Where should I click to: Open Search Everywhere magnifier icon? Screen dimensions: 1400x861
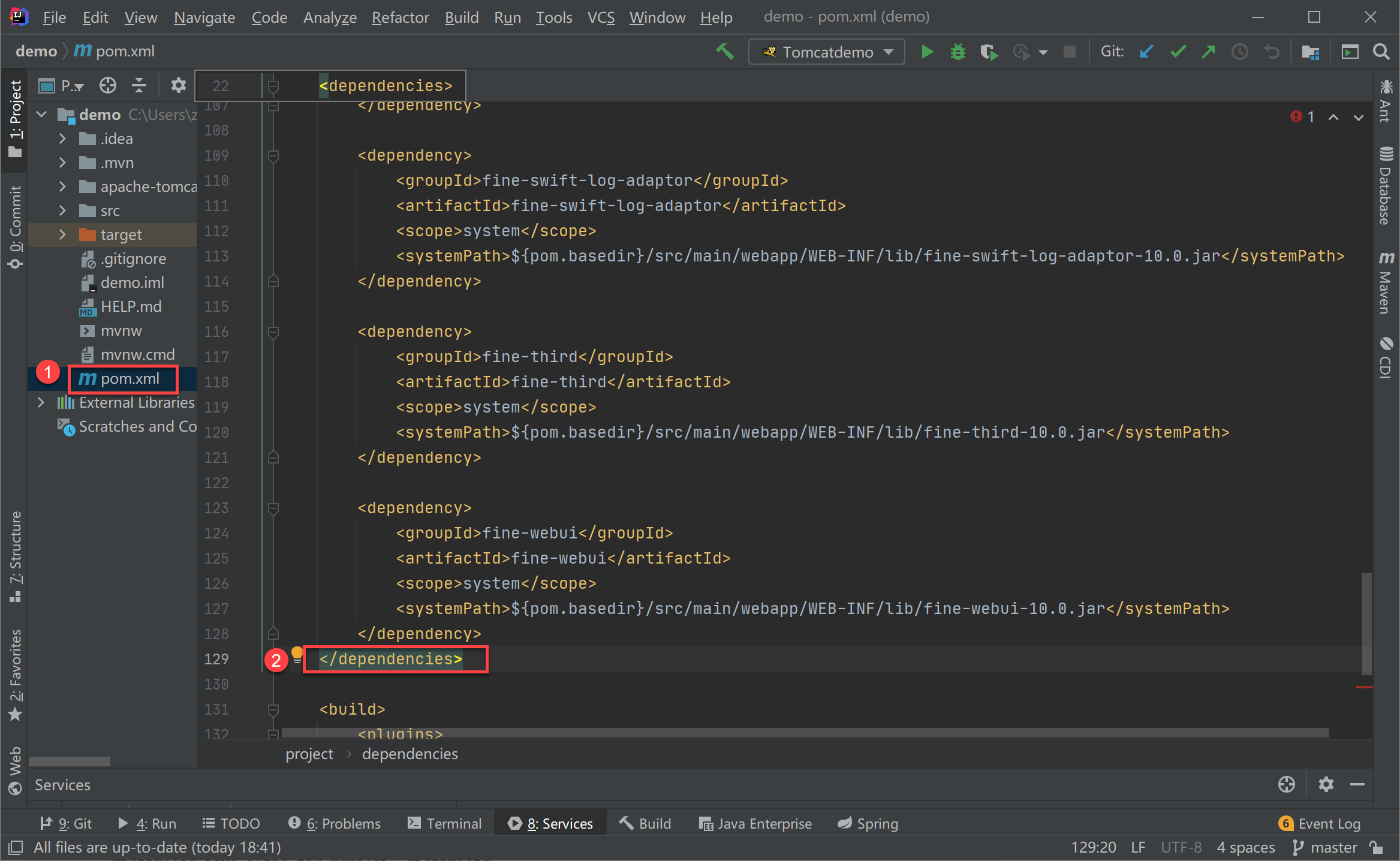[x=1381, y=52]
